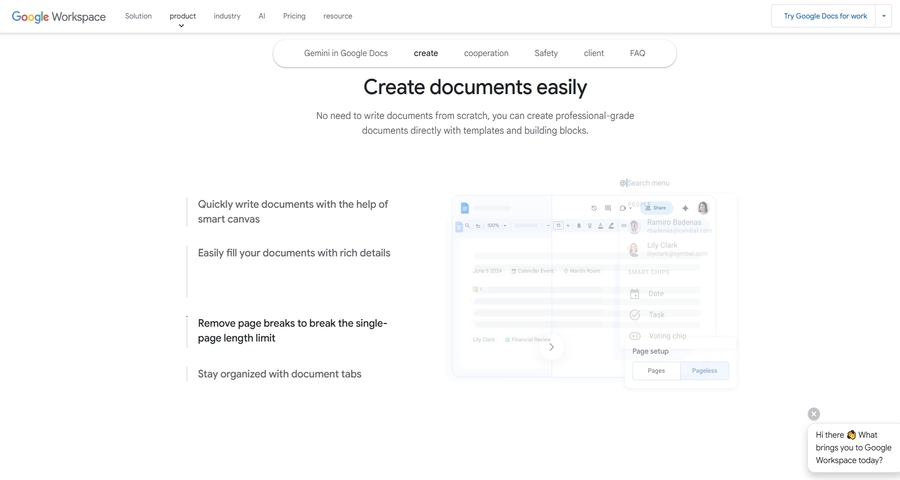Click the insert link toolbar icon
900x480 pixels.
tap(623, 226)
